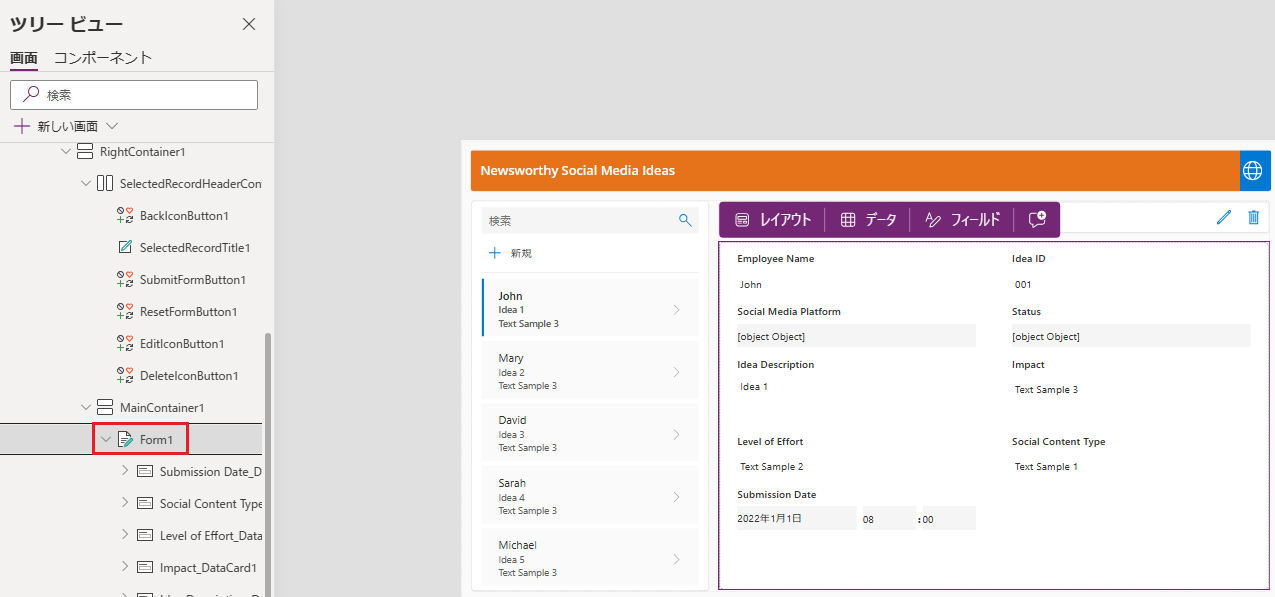Click the Social Media Platform value field
The width and height of the screenshot is (1275, 597).
[x=856, y=336]
